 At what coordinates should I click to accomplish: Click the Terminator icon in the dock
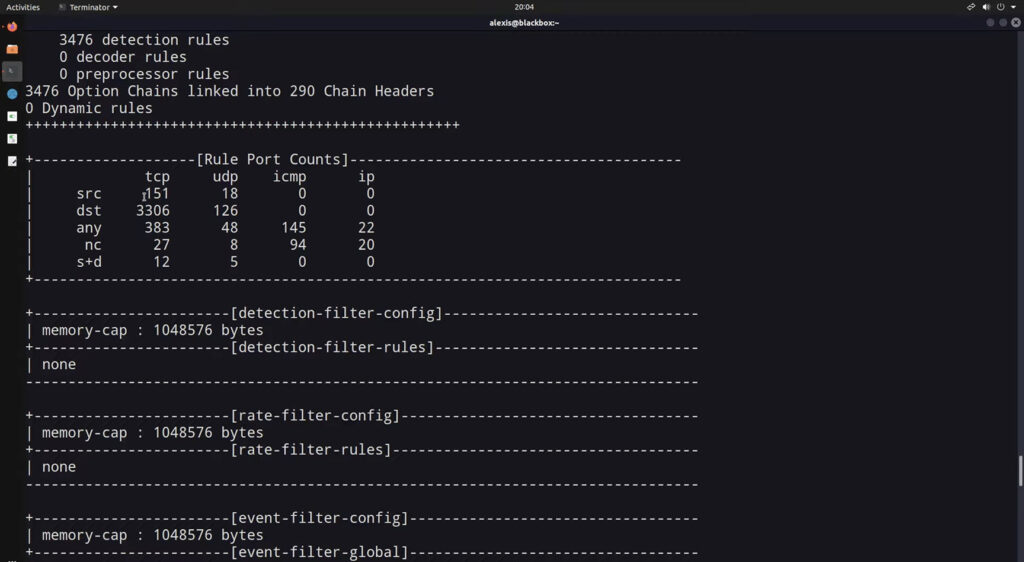(x=12, y=71)
